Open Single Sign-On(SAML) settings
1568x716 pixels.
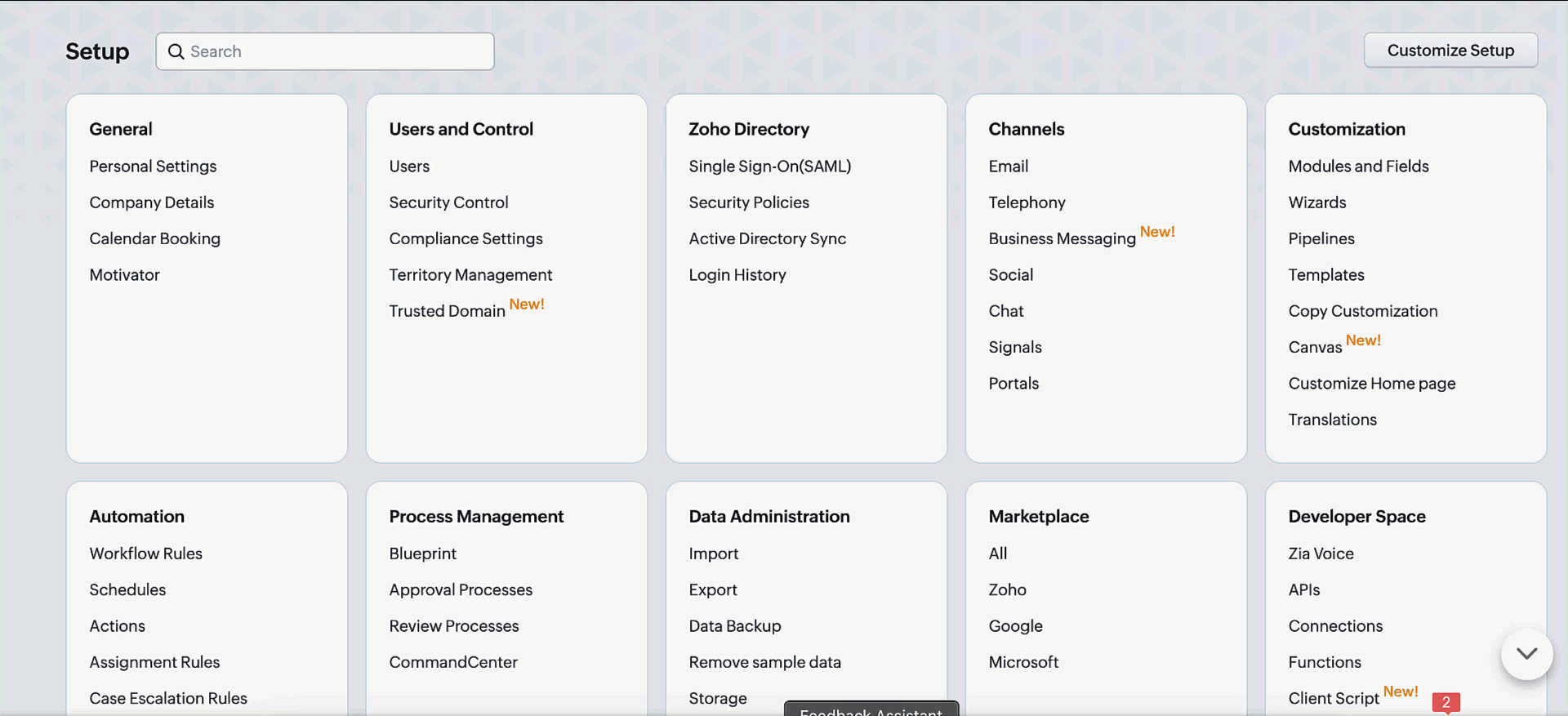[769, 167]
